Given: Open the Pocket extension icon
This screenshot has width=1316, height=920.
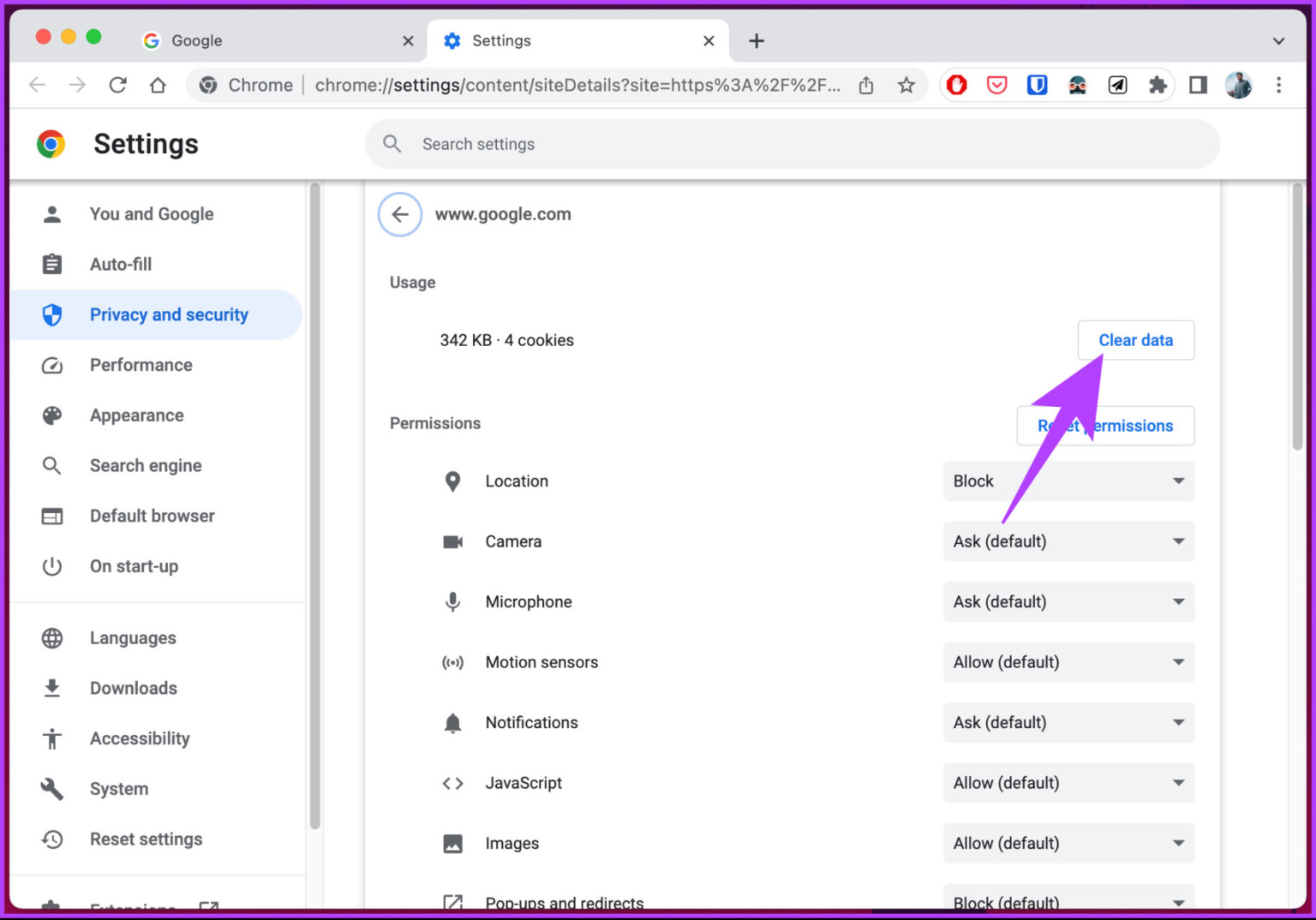Looking at the screenshot, I should 996,85.
